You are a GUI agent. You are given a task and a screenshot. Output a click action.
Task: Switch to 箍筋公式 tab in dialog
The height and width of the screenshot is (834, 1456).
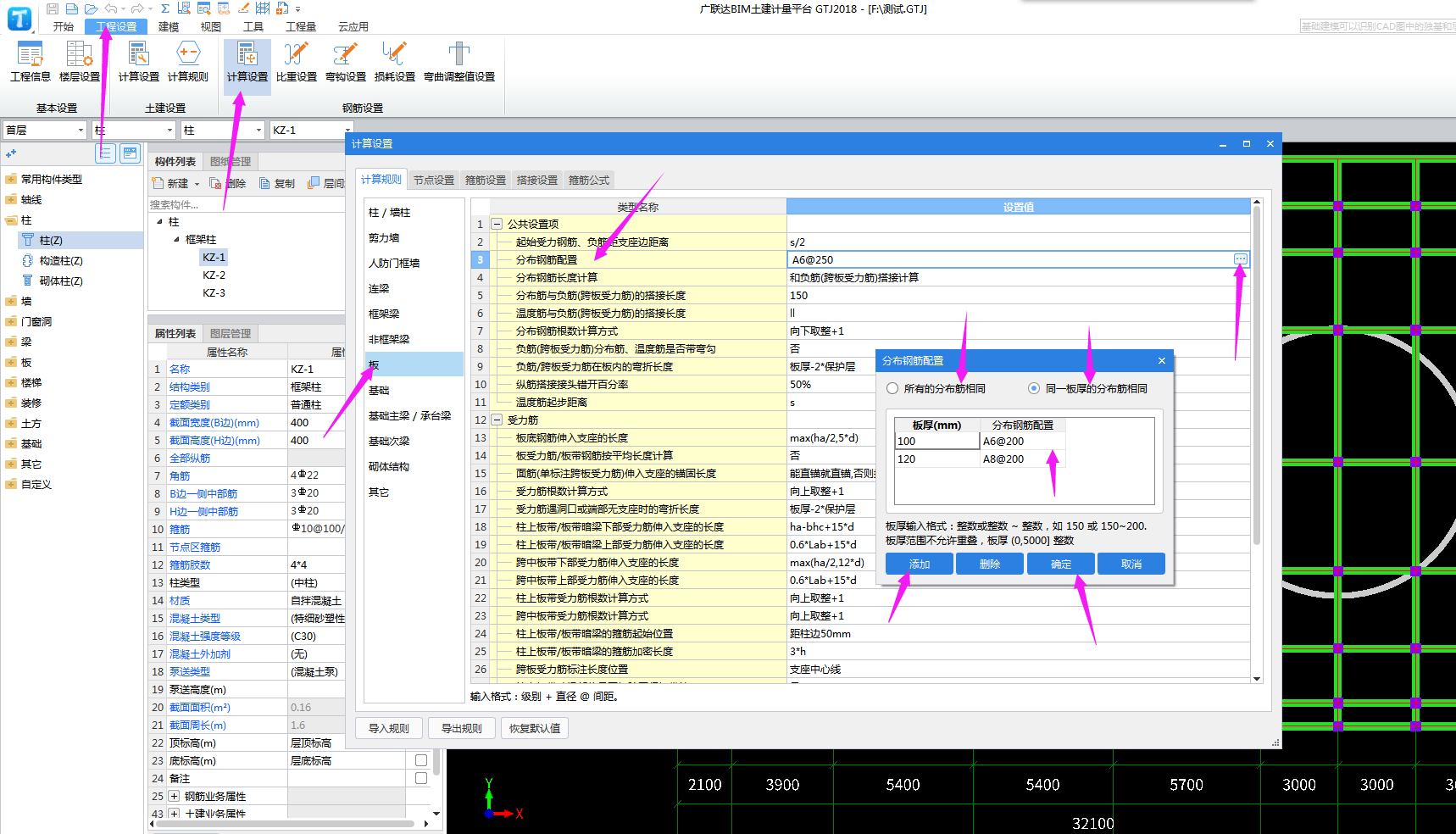point(589,180)
